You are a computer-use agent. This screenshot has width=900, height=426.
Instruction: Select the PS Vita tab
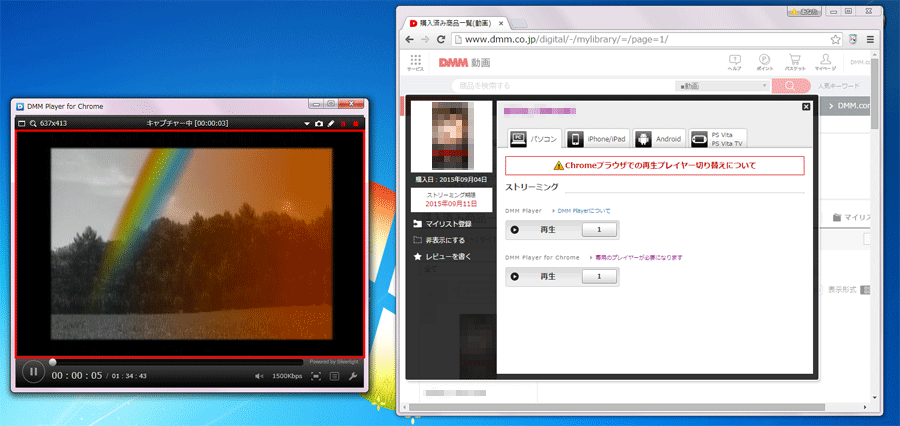tap(718, 138)
